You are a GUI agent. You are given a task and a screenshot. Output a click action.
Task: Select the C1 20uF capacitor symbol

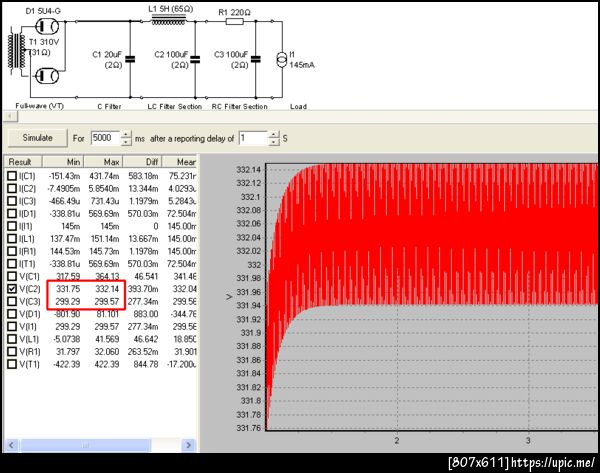coord(130,59)
